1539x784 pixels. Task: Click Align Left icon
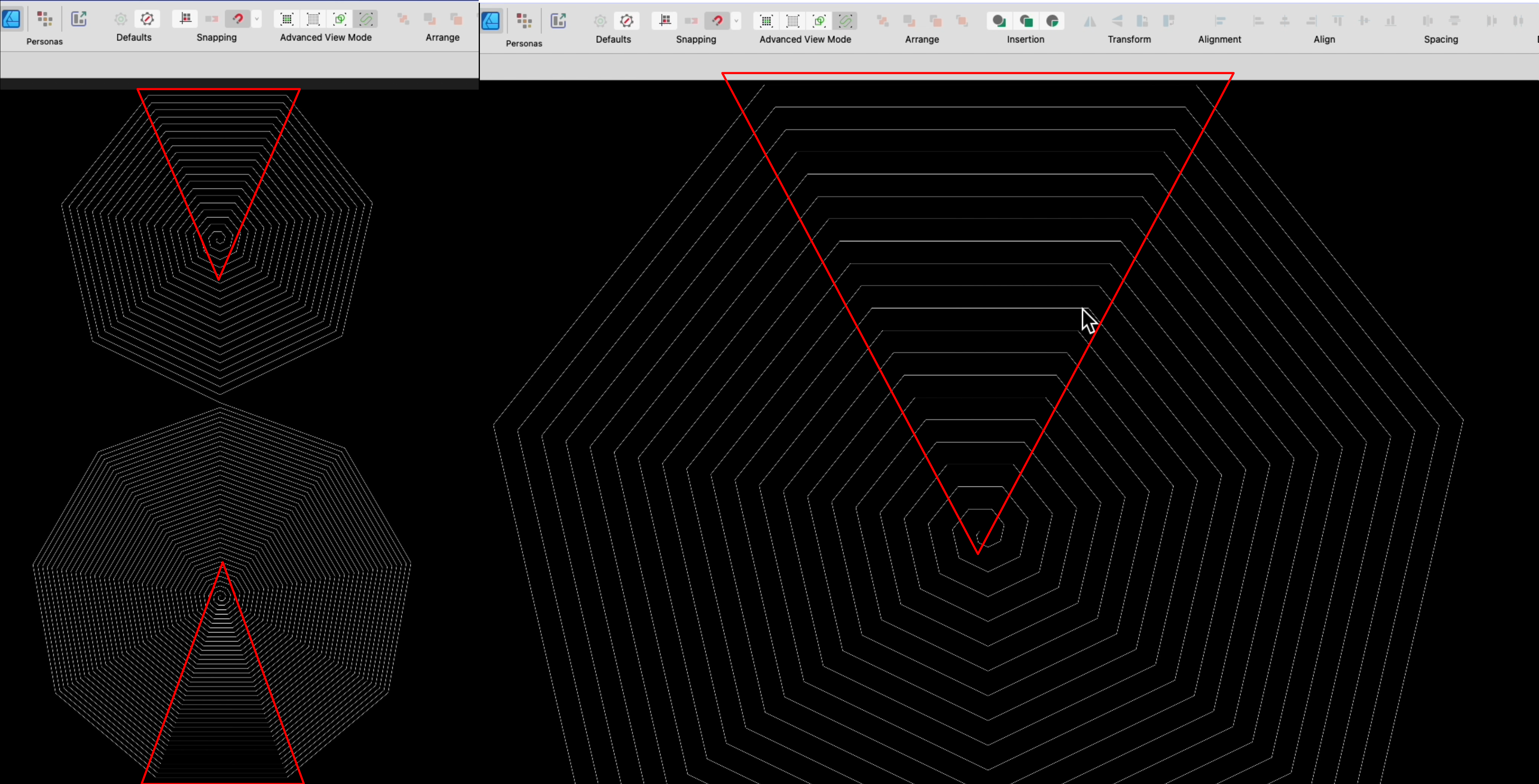1258,21
